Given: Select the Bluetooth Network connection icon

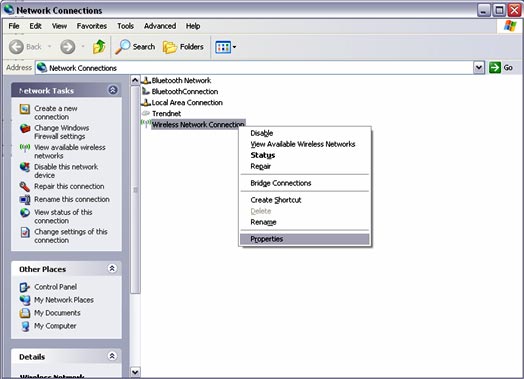Looking at the screenshot, I should pos(146,80).
